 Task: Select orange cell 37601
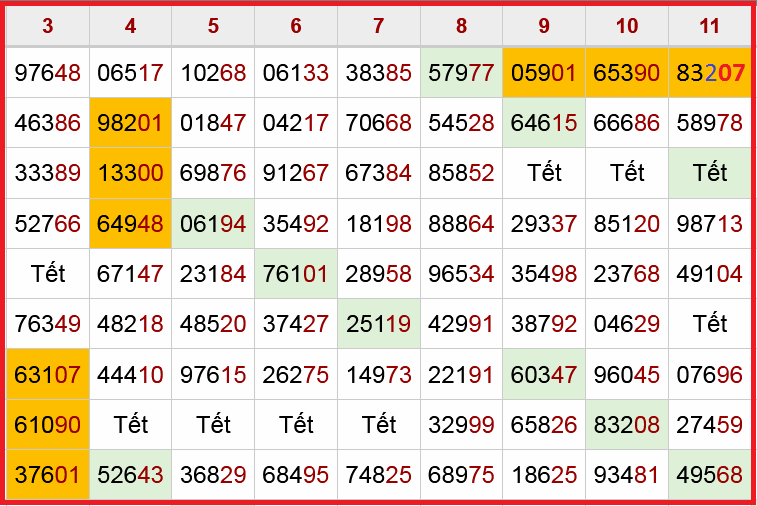point(47,475)
